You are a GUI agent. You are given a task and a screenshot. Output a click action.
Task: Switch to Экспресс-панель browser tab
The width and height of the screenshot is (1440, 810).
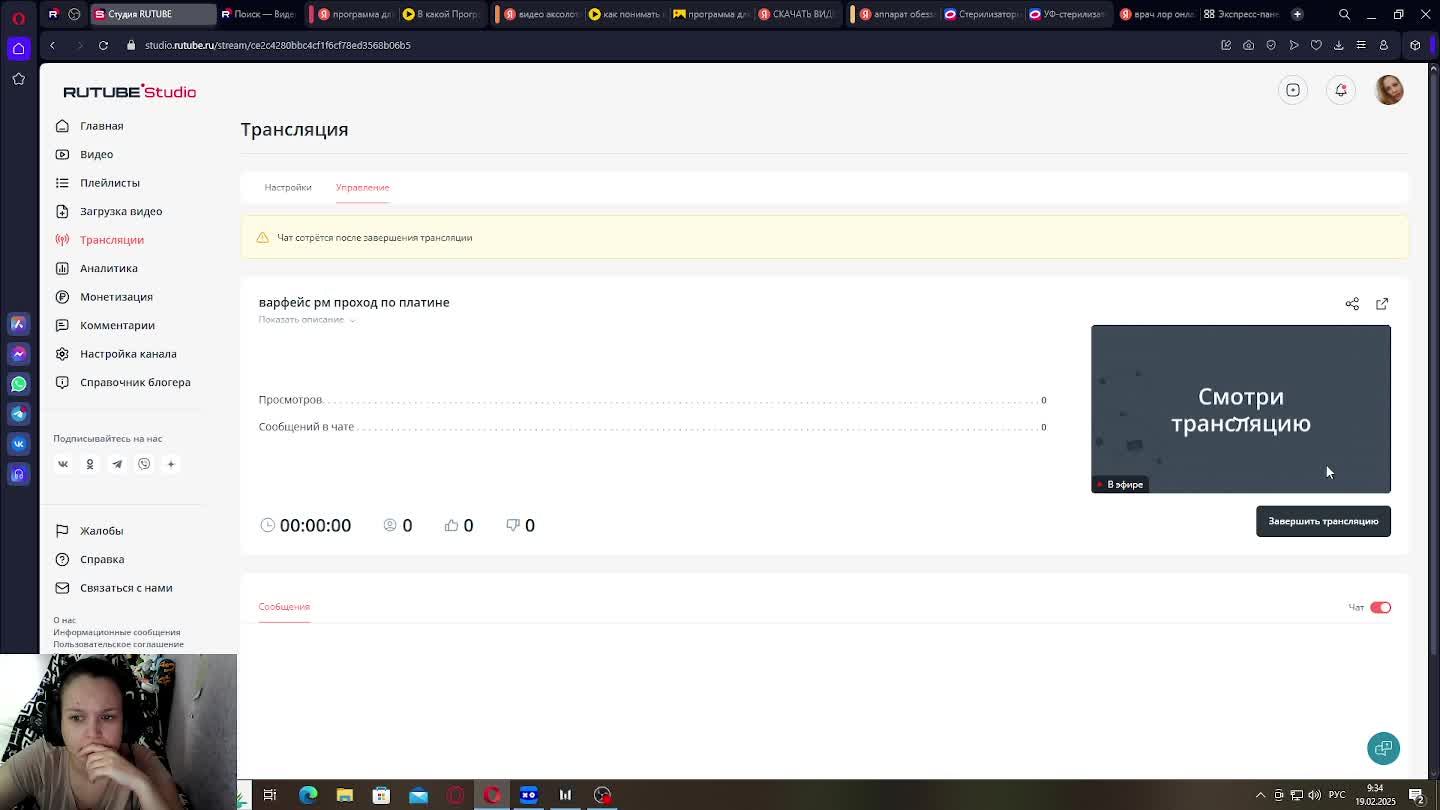tap(1242, 14)
